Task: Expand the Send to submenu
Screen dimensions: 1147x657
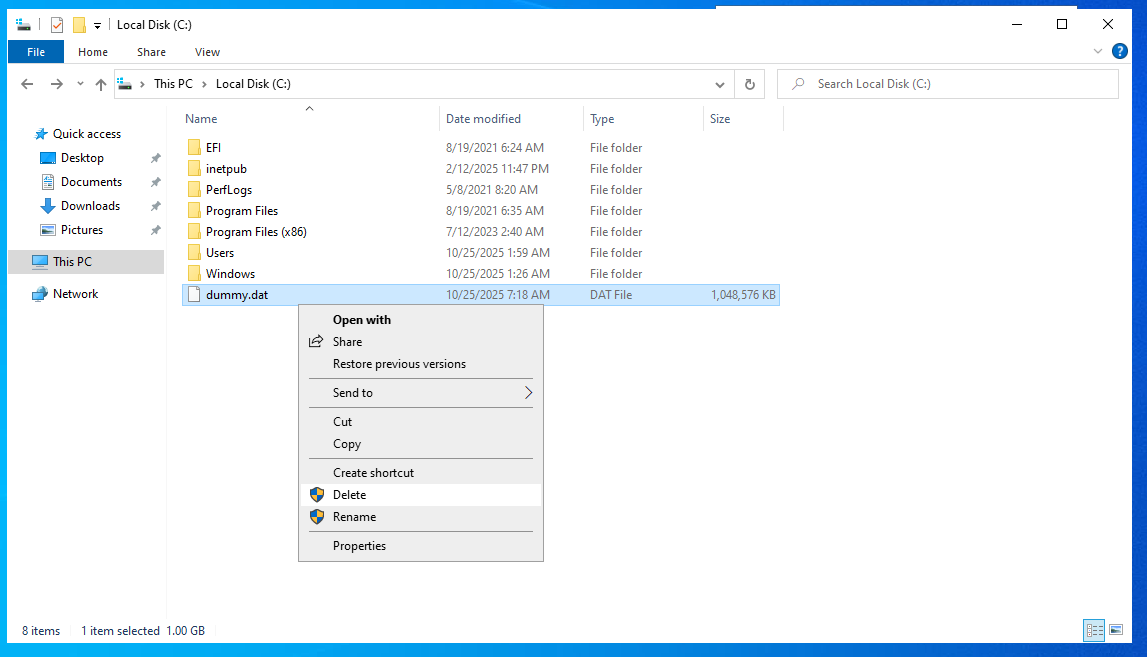Action: (421, 393)
